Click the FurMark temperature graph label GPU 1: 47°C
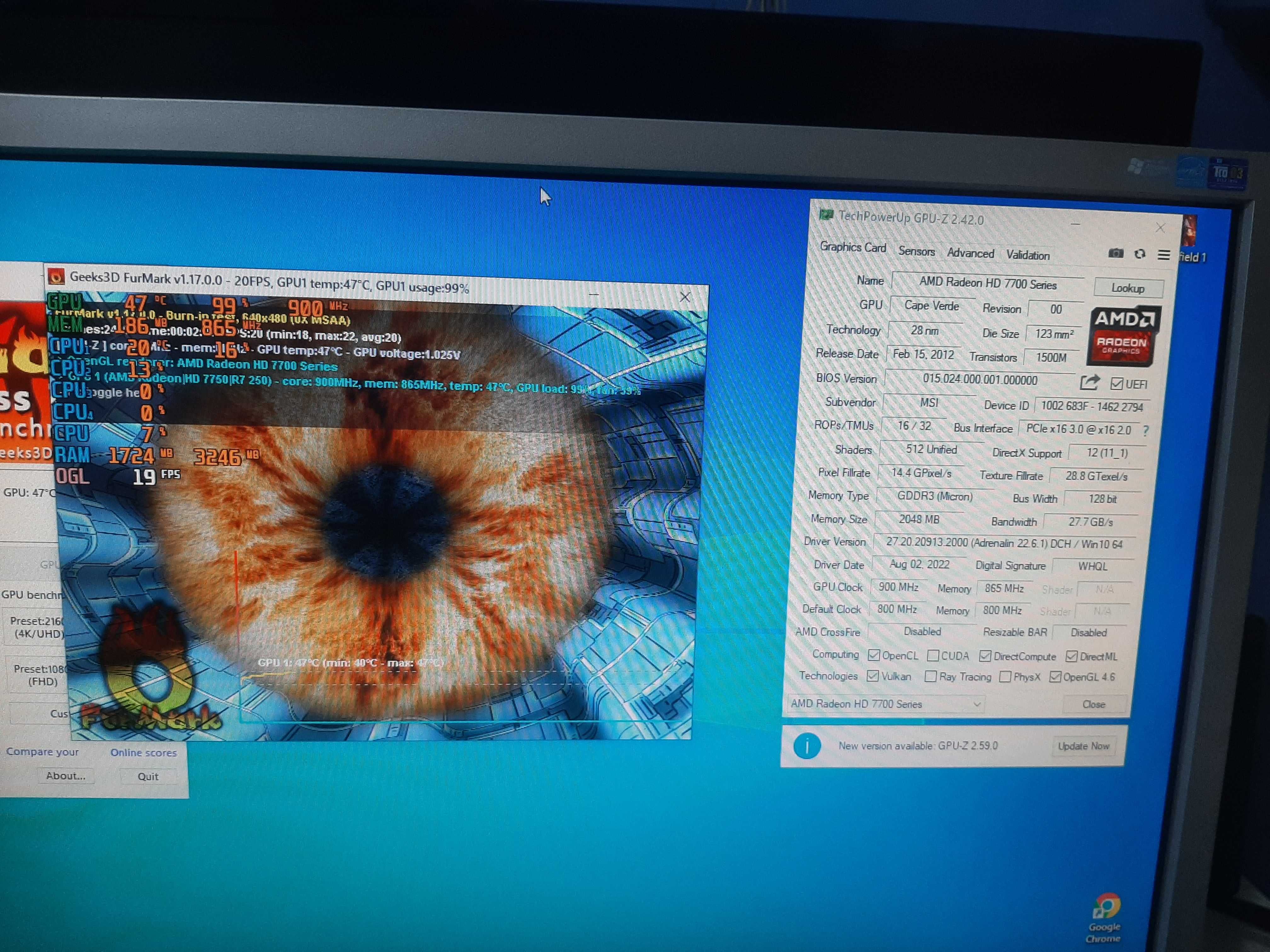Viewport: 1270px width, 952px height. 350,663
